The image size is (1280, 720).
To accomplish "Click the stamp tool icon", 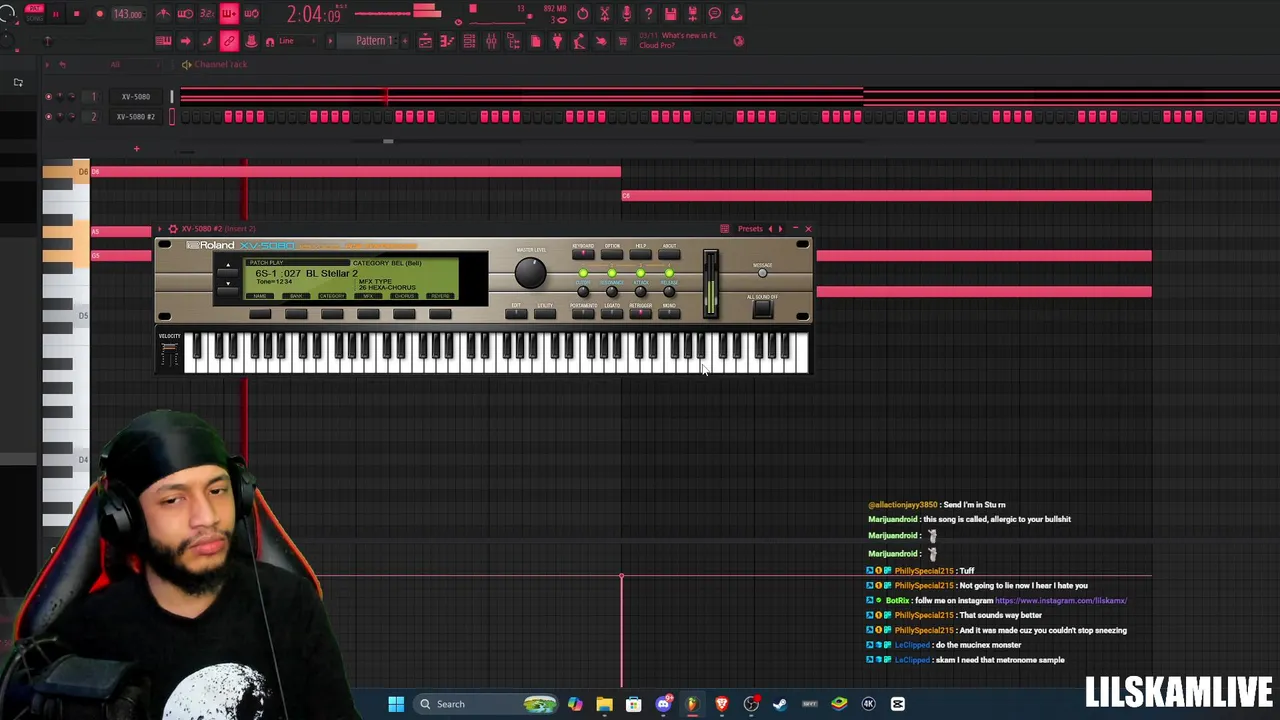I will click(x=251, y=41).
